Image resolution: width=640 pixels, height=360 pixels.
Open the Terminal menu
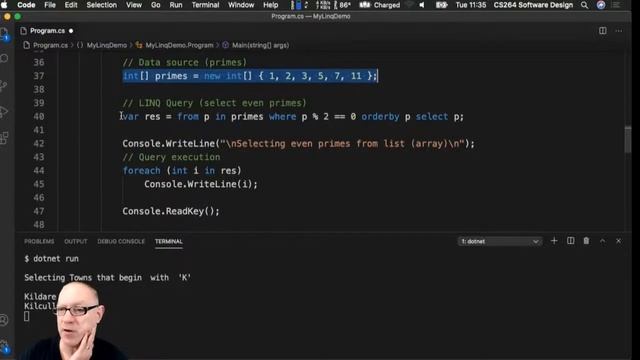click(x=205, y=5)
